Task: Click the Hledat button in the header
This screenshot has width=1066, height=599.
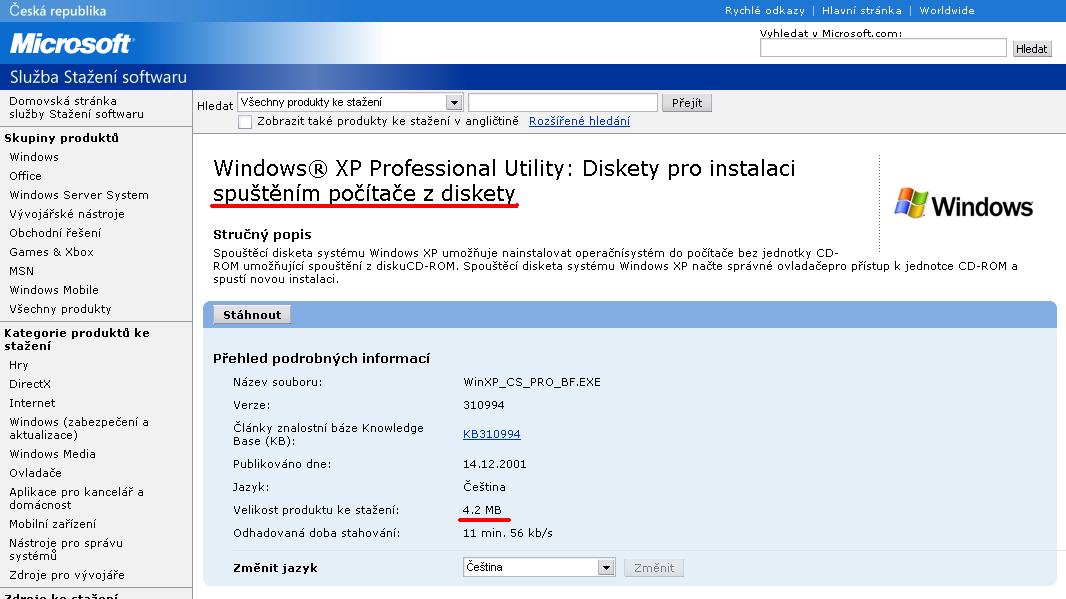Action: click(1031, 48)
